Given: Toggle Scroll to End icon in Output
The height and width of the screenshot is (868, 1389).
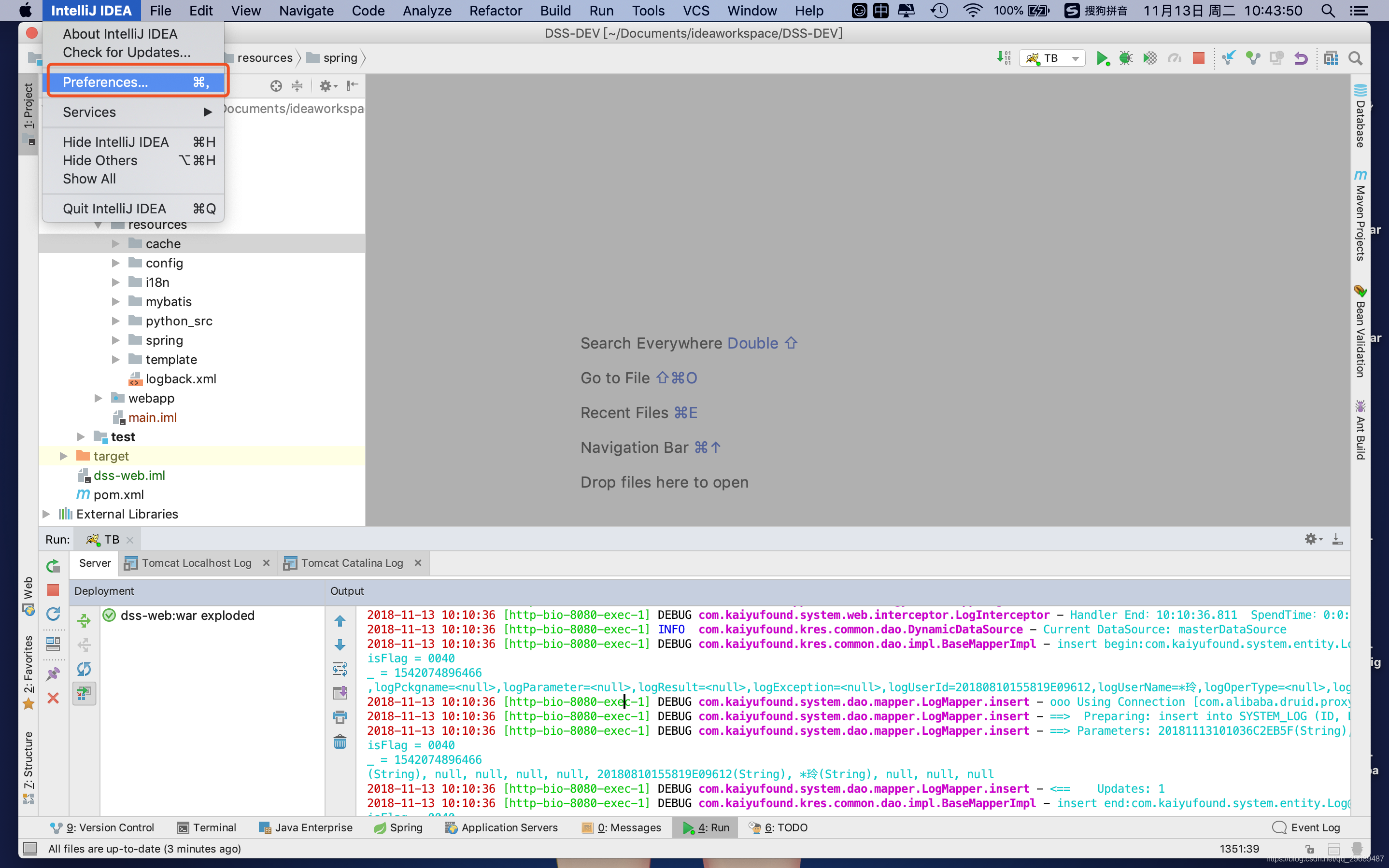Looking at the screenshot, I should [340, 693].
